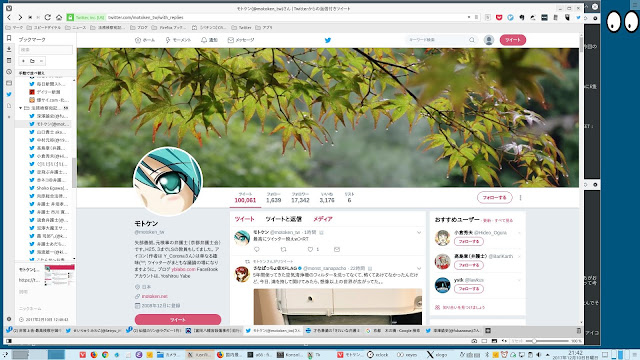Open the address bar dropdown arrow
The height and width of the screenshot is (360, 640).
pyautogui.click(x=469, y=18)
